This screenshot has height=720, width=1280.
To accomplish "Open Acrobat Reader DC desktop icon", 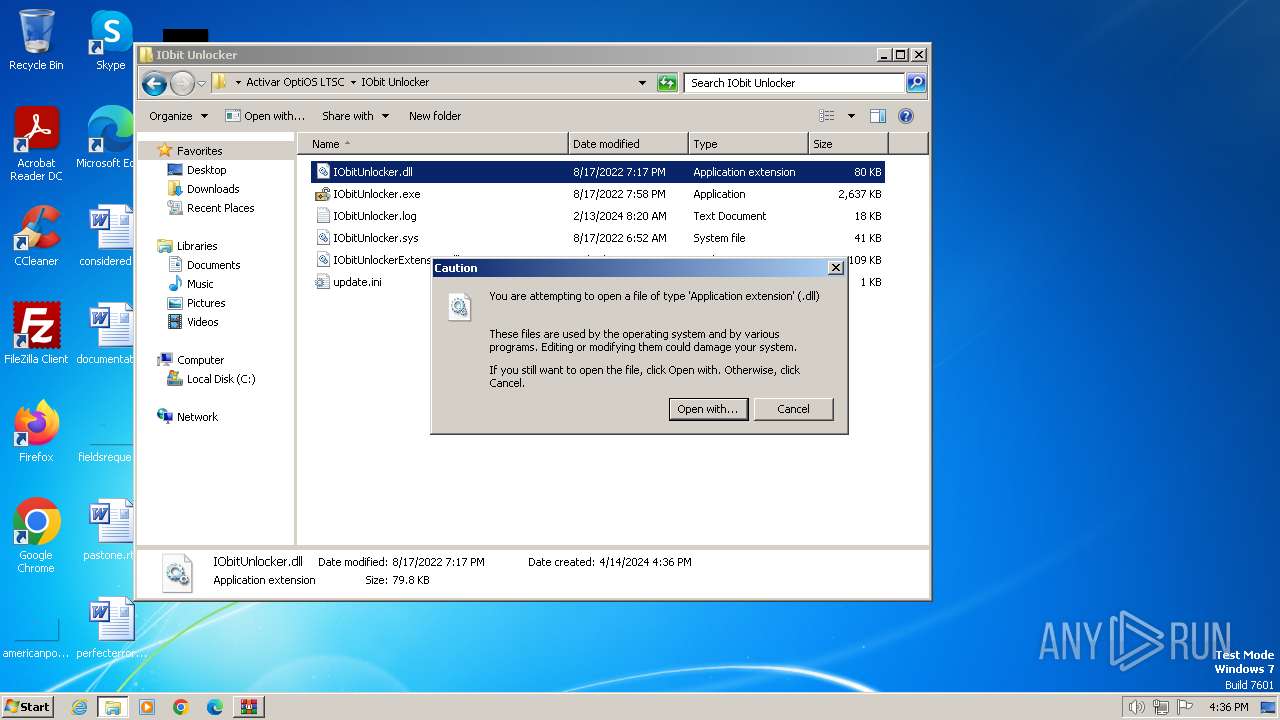I will 36,144.
